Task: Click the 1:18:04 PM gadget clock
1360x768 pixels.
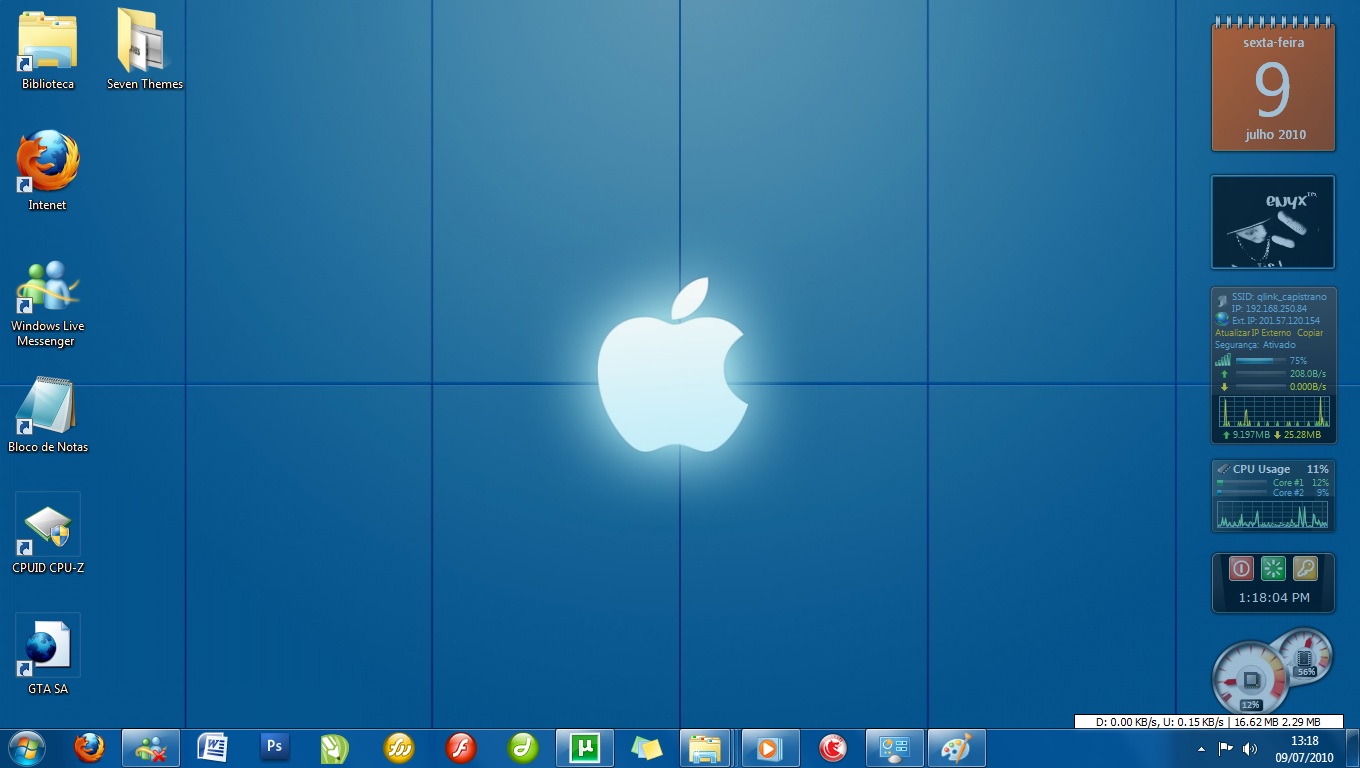Action: pos(1273,597)
